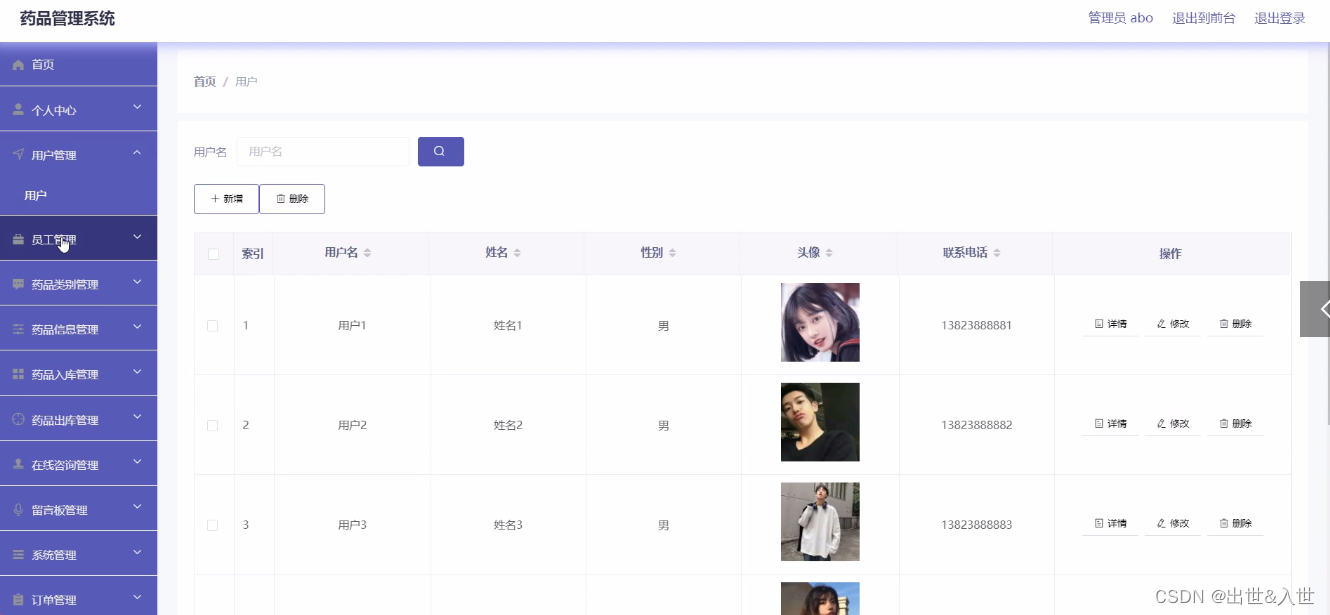Click into the 用户名 search field
This screenshot has height=615, width=1330.
click(x=323, y=152)
